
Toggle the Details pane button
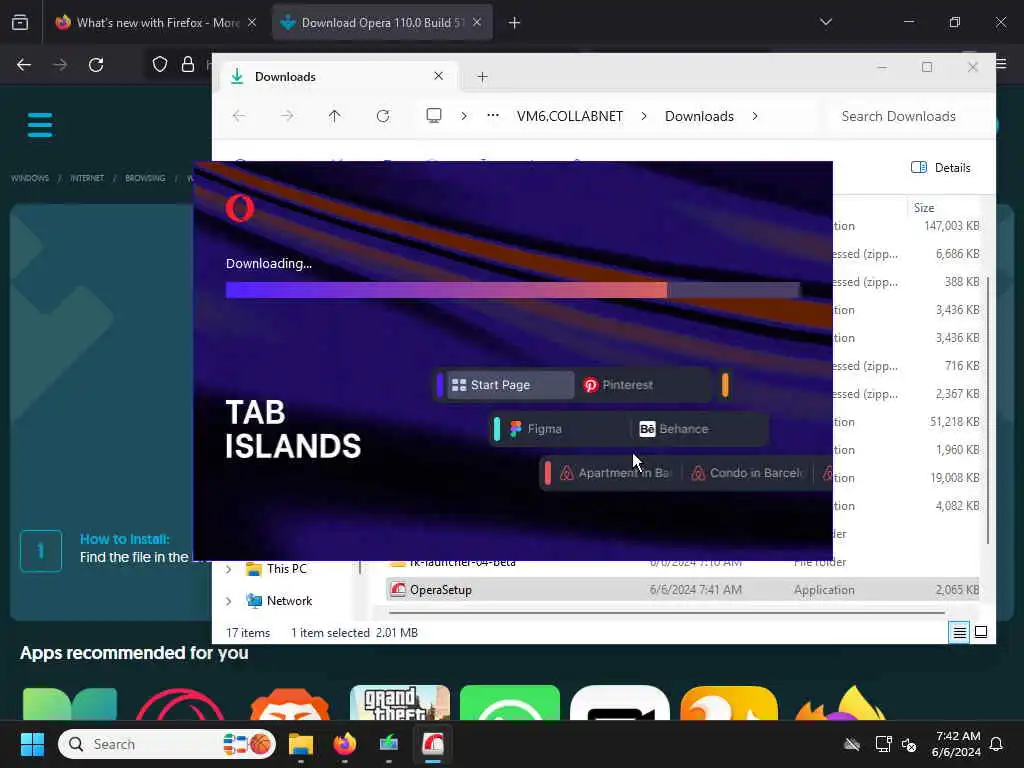coord(940,168)
